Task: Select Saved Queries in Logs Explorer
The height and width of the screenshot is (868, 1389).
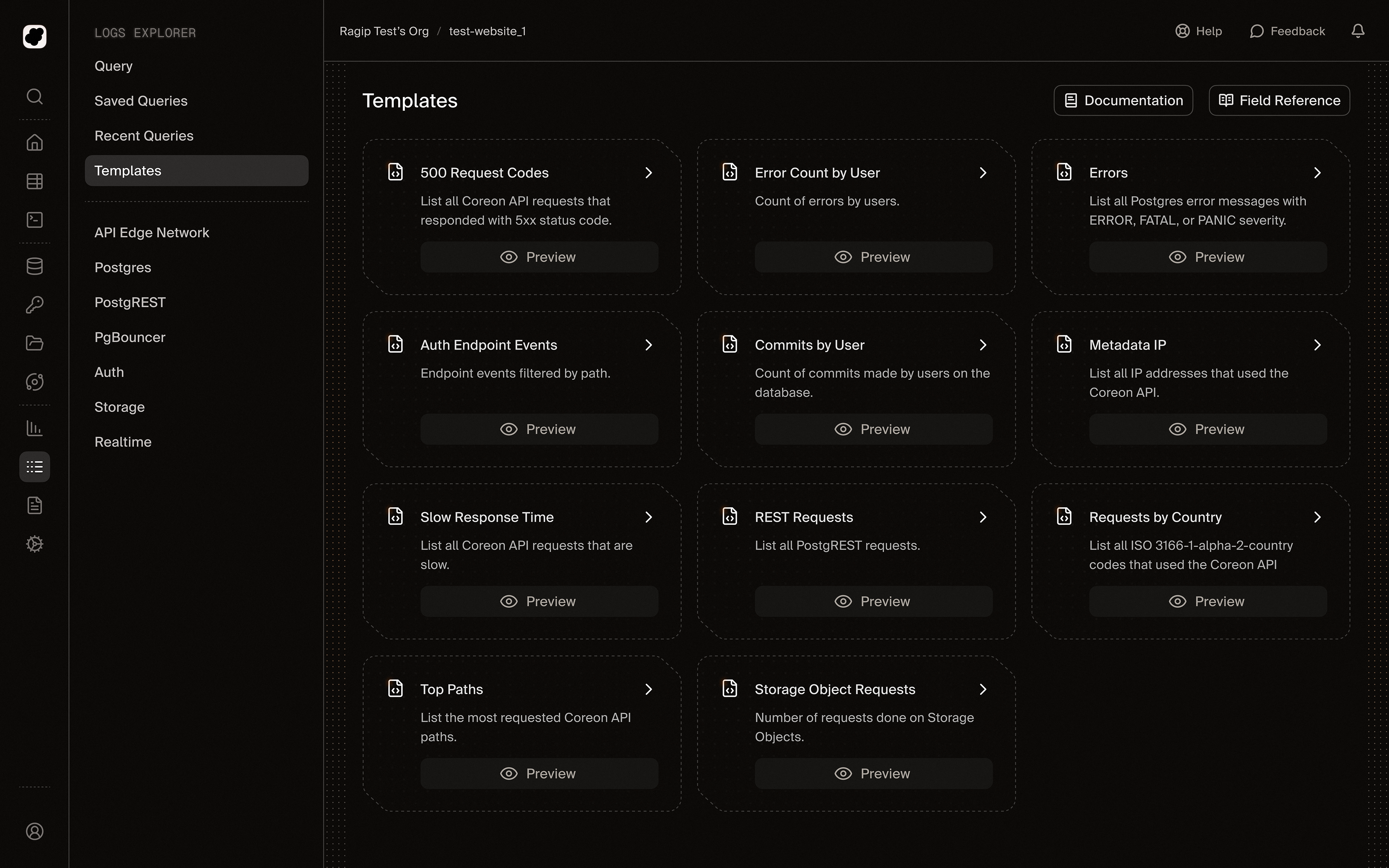Action: coord(141,100)
